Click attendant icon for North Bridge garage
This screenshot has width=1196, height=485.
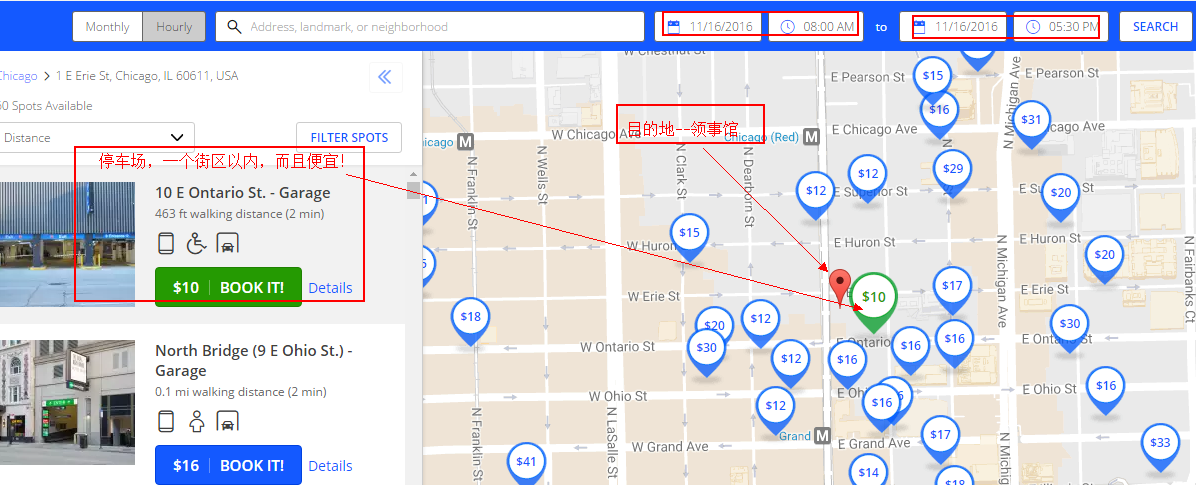pyautogui.click(x=197, y=421)
